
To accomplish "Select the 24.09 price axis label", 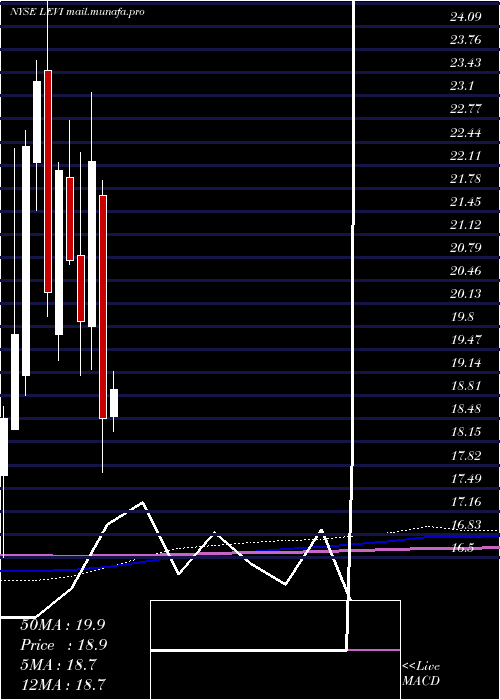I will point(466,17).
